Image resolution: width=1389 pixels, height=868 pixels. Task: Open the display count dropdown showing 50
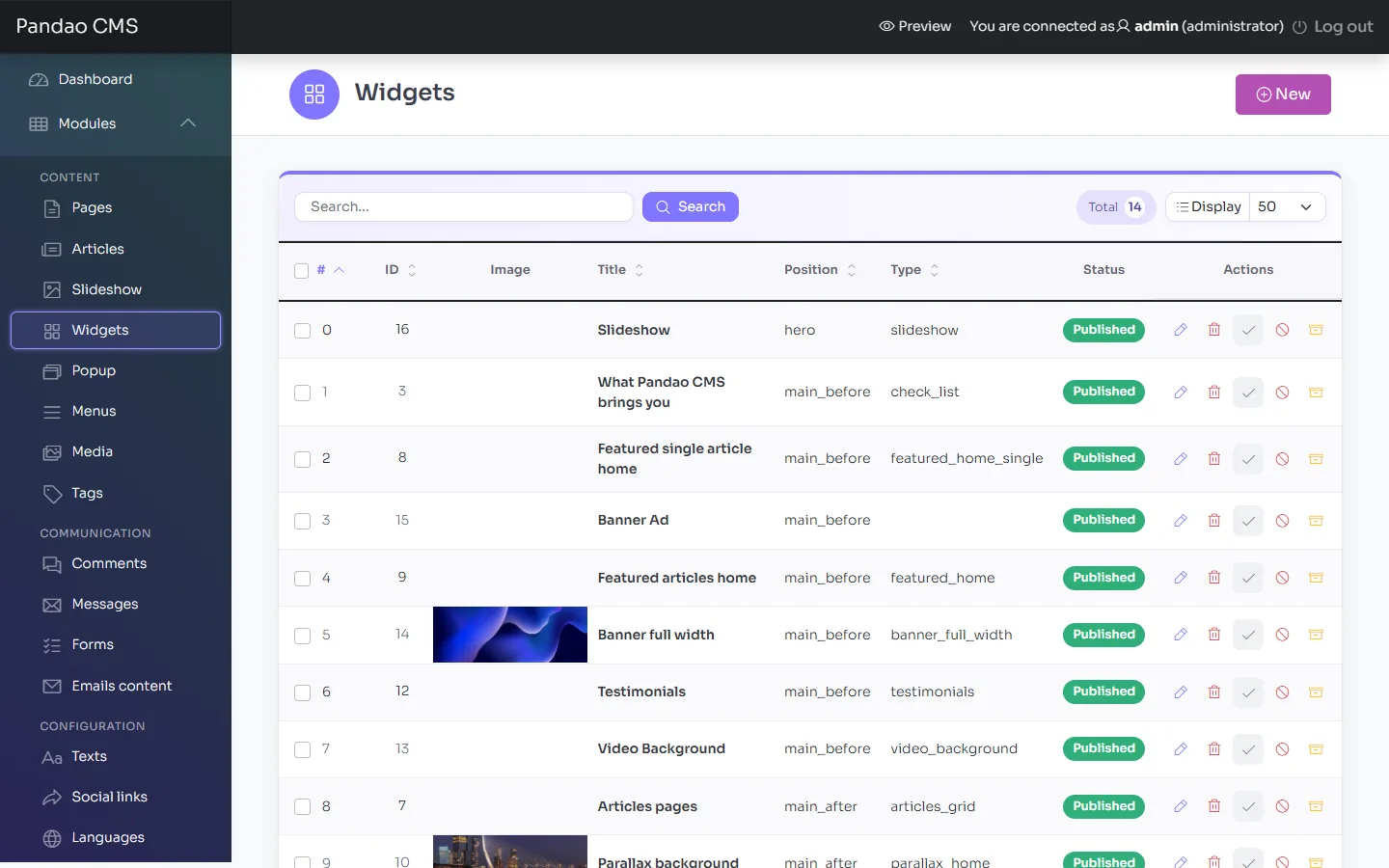pos(1287,206)
